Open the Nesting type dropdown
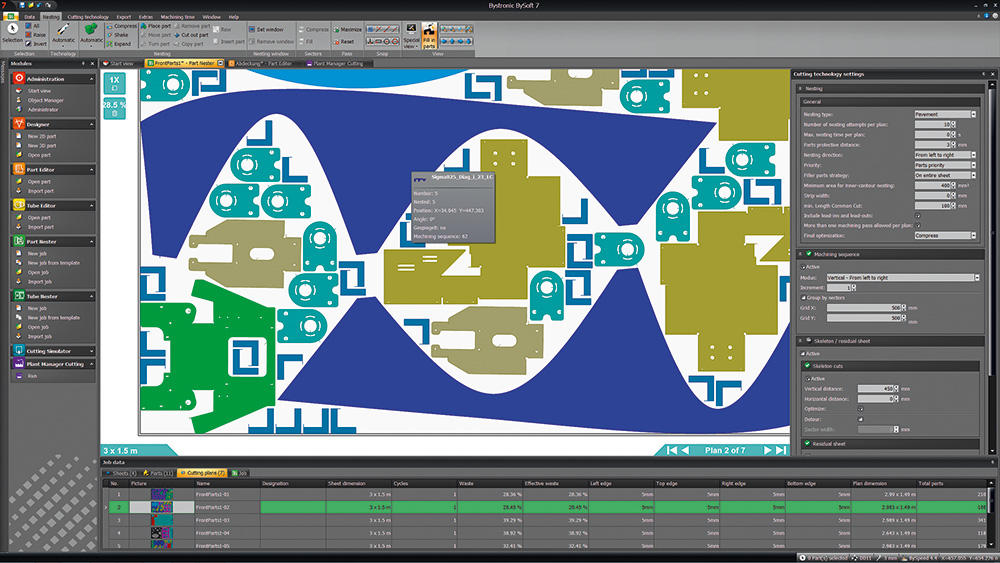Image resolution: width=1000 pixels, height=563 pixels. pyautogui.click(x=945, y=114)
